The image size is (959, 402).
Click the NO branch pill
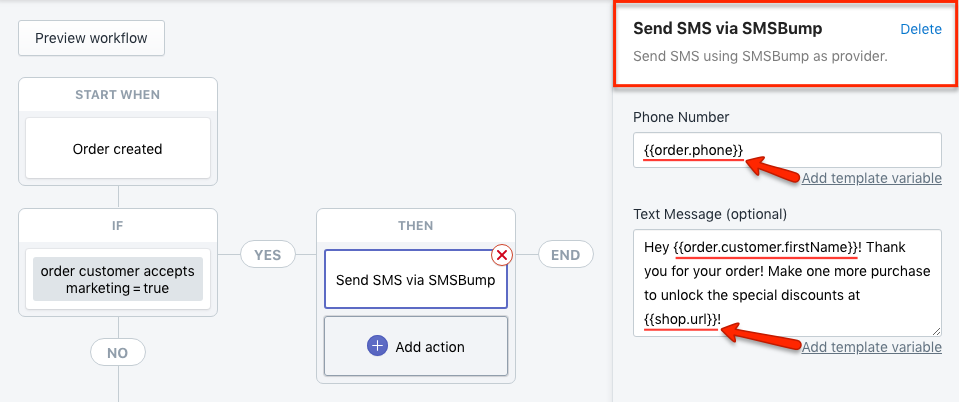click(x=118, y=352)
